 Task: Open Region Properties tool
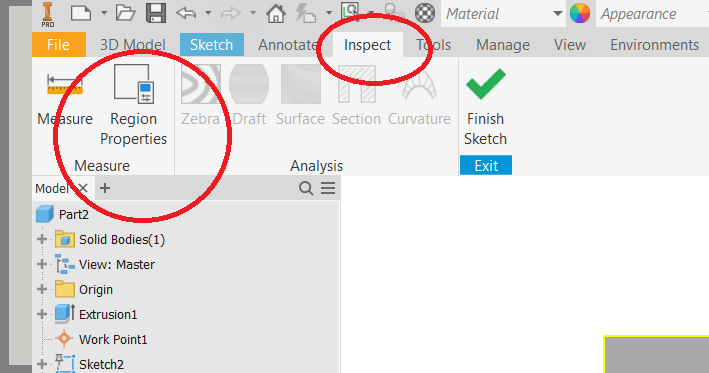click(x=133, y=105)
